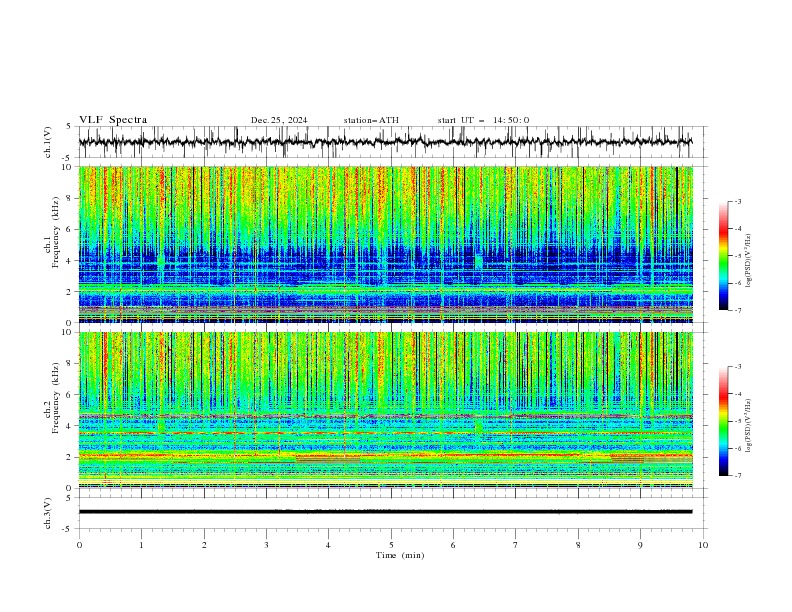Viewport: 792px width, 612px height.
Task: Click the "-5" tick on ch.1 color bar
Action: tap(738, 256)
